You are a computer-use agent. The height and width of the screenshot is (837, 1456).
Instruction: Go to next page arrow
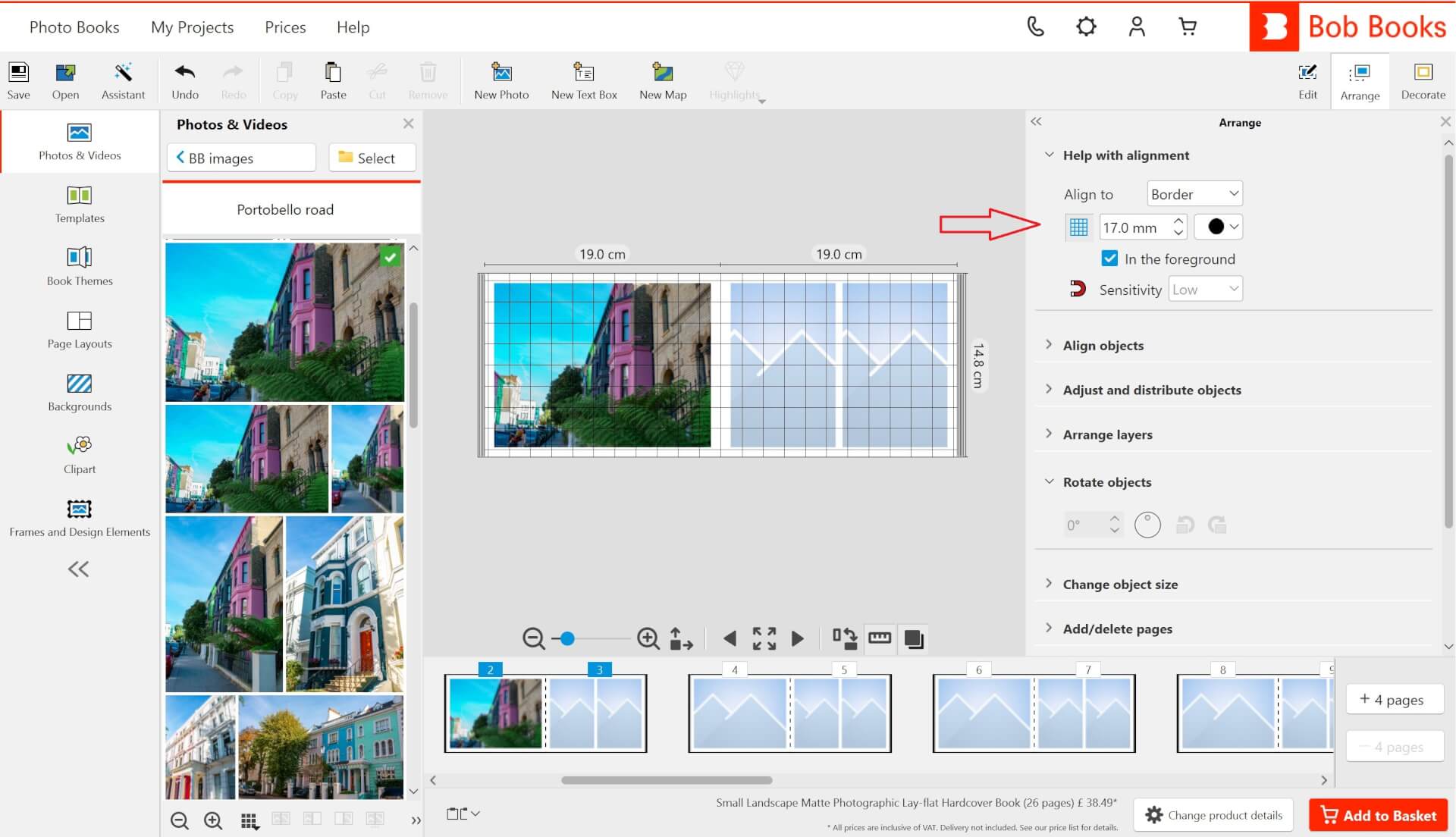coord(797,638)
